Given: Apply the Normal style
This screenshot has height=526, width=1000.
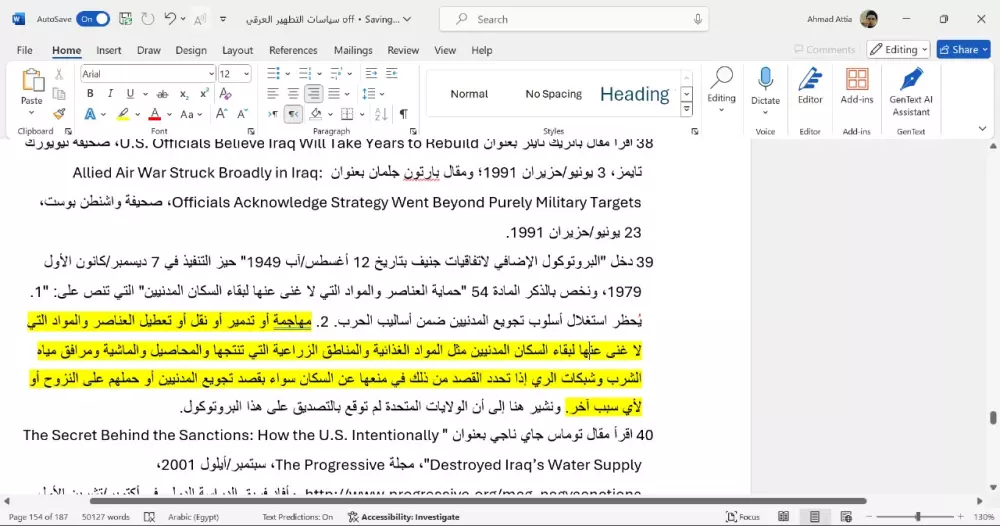Looking at the screenshot, I should [x=469, y=94].
